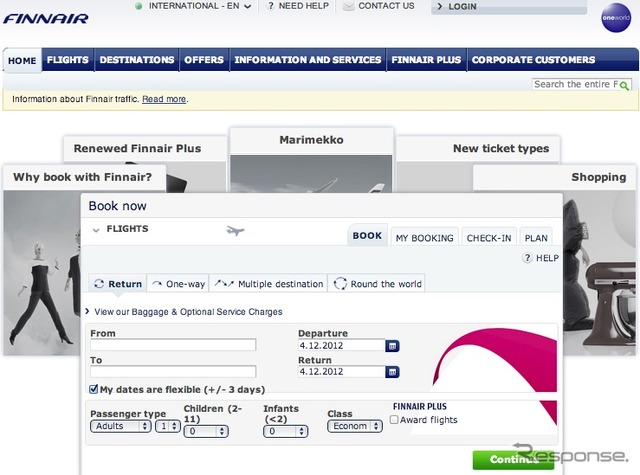This screenshot has height=475, width=640.
Task: Open the Why book with Finnair card
Action: pyautogui.click(x=82, y=177)
